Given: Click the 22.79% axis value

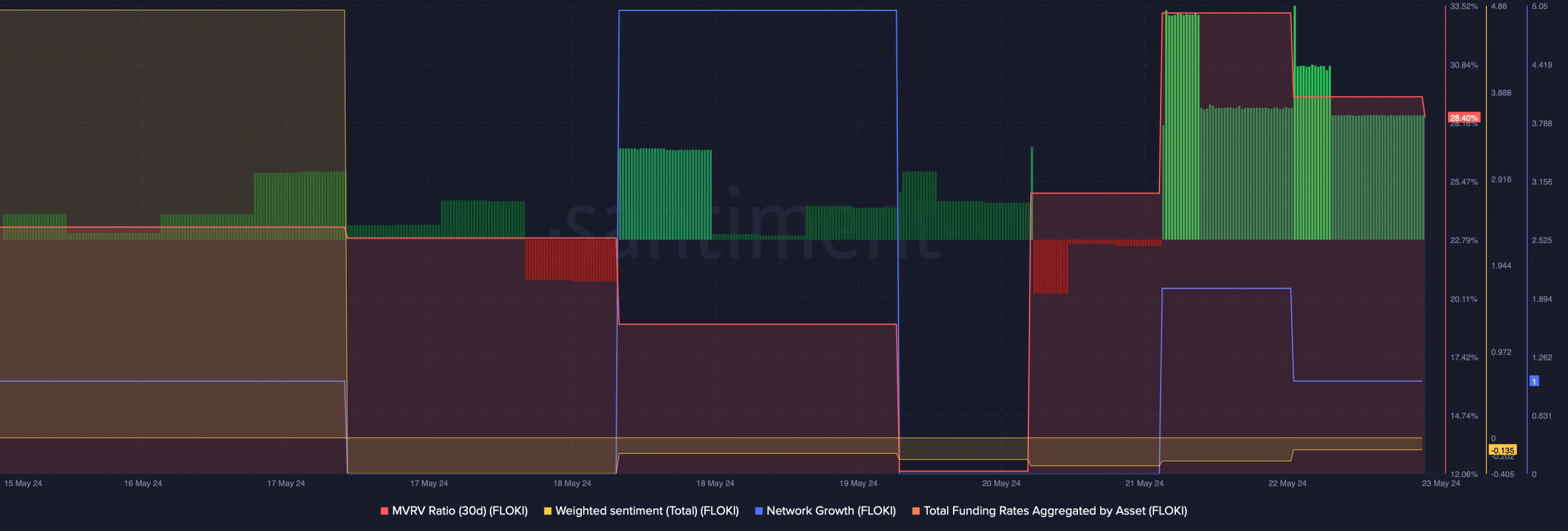Looking at the screenshot, I should pyautogui.click(x=1464, y=240).
